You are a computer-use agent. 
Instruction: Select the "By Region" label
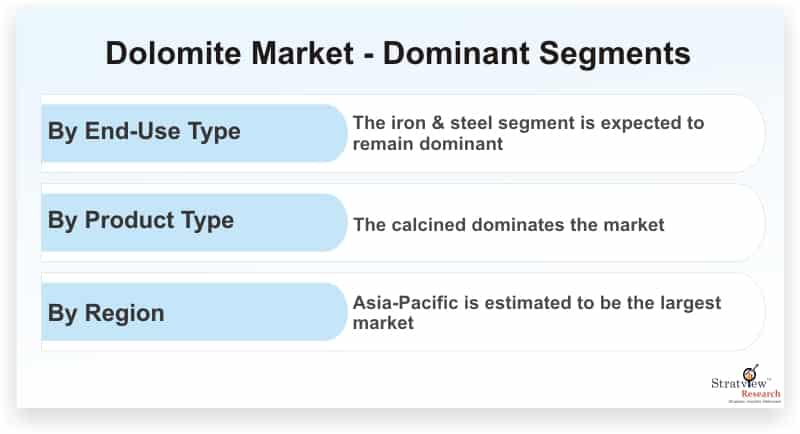point(106,311)
